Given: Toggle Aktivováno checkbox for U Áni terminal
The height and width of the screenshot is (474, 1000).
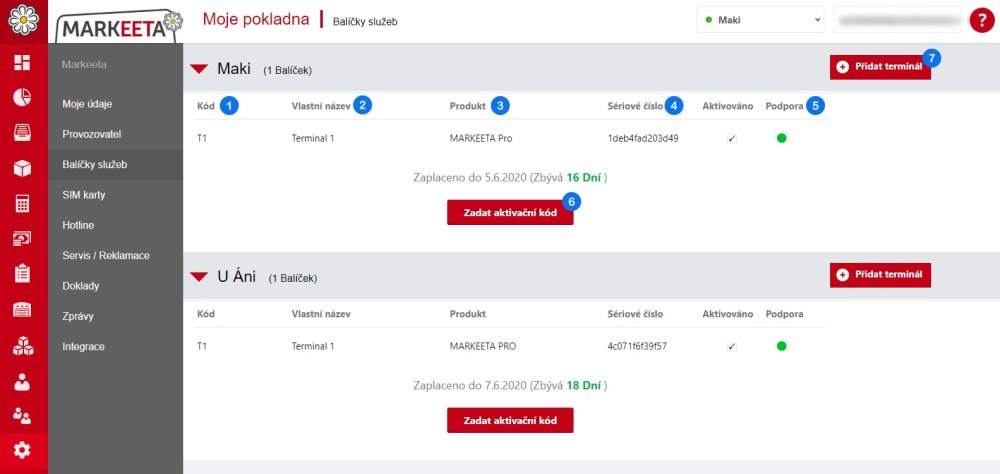Looking at the screenshot, I should [731, 346].
